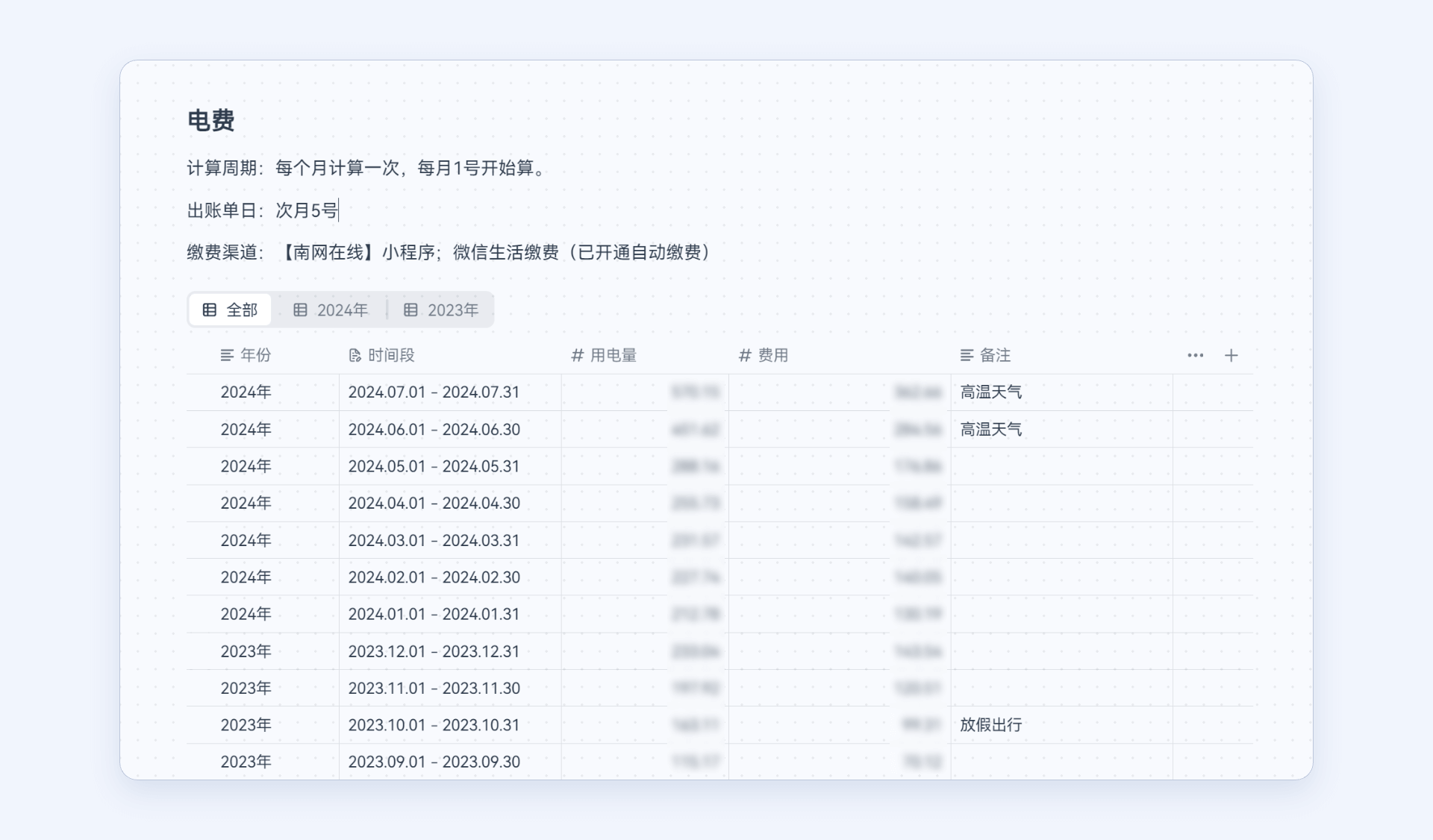Add a new column with plus icon

[x=1231, y=355]
